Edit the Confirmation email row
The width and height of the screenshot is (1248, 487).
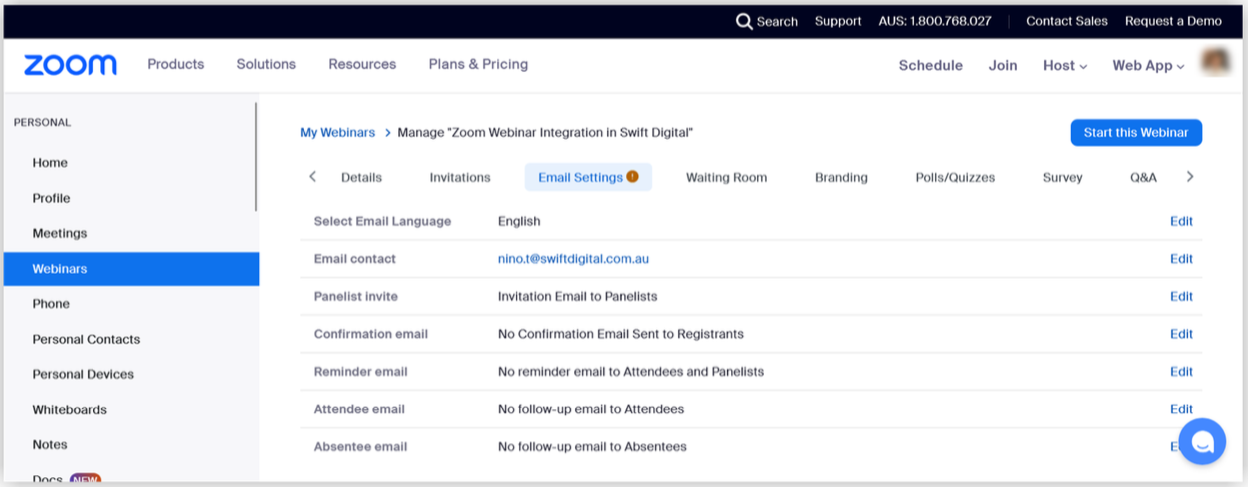[x=1181, y=334]
